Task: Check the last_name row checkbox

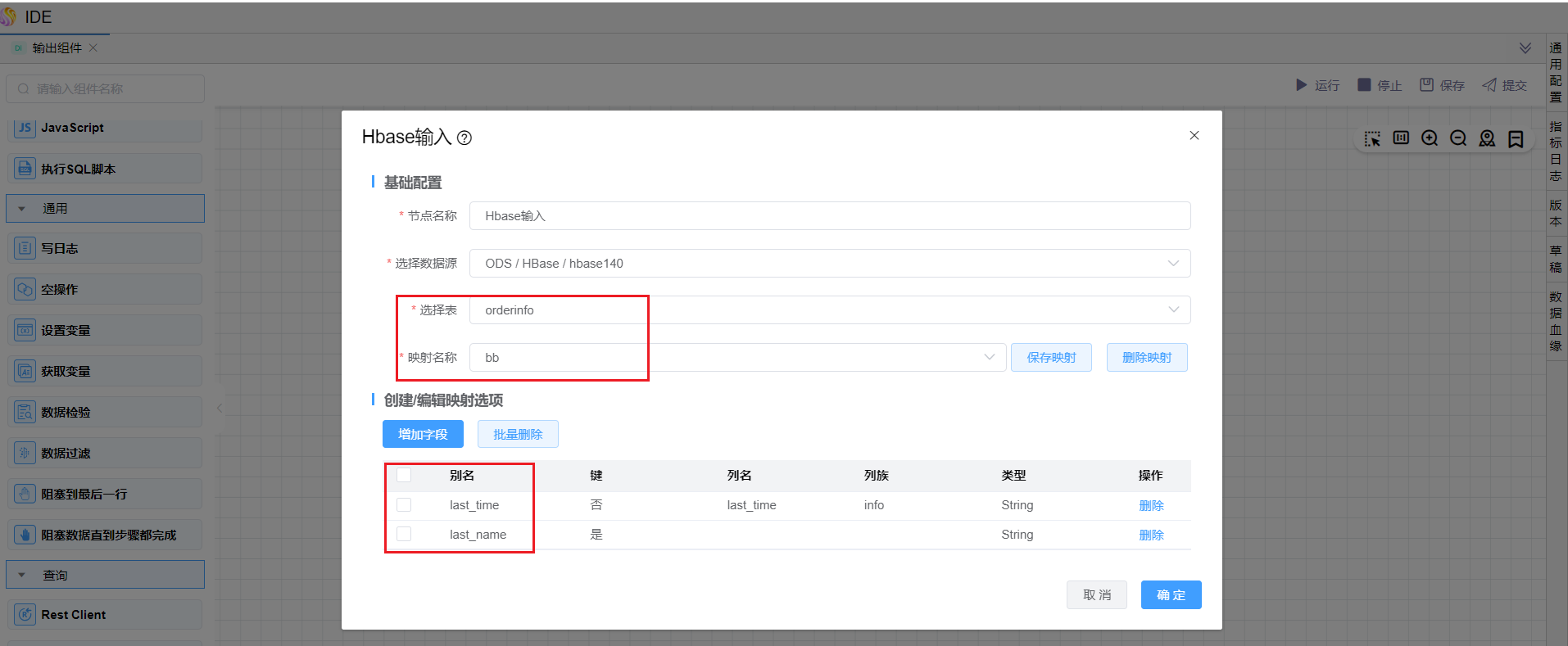Action: (x=404, y=535)
